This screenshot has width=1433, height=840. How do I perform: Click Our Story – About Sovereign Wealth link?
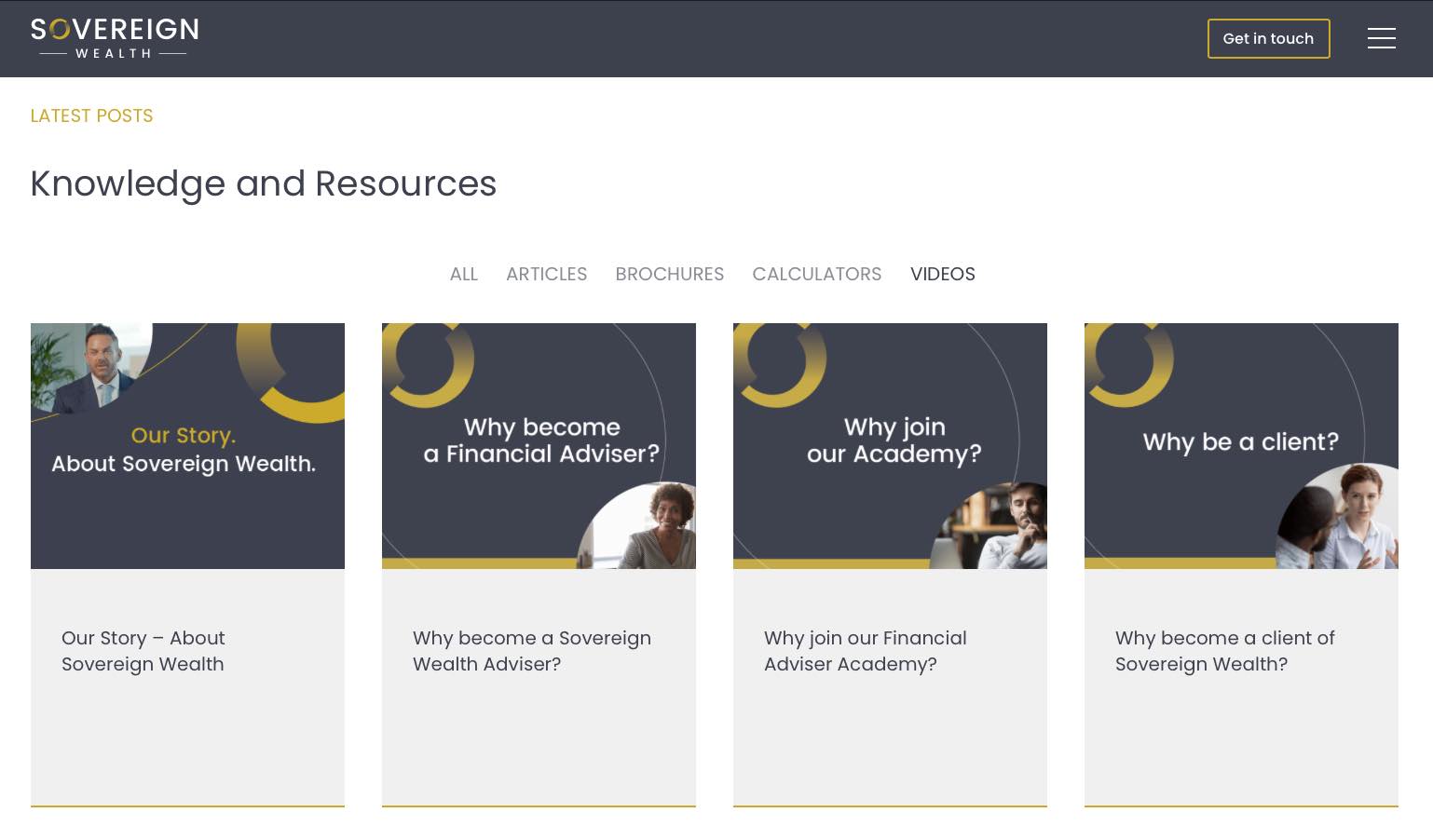click(143, 651)
